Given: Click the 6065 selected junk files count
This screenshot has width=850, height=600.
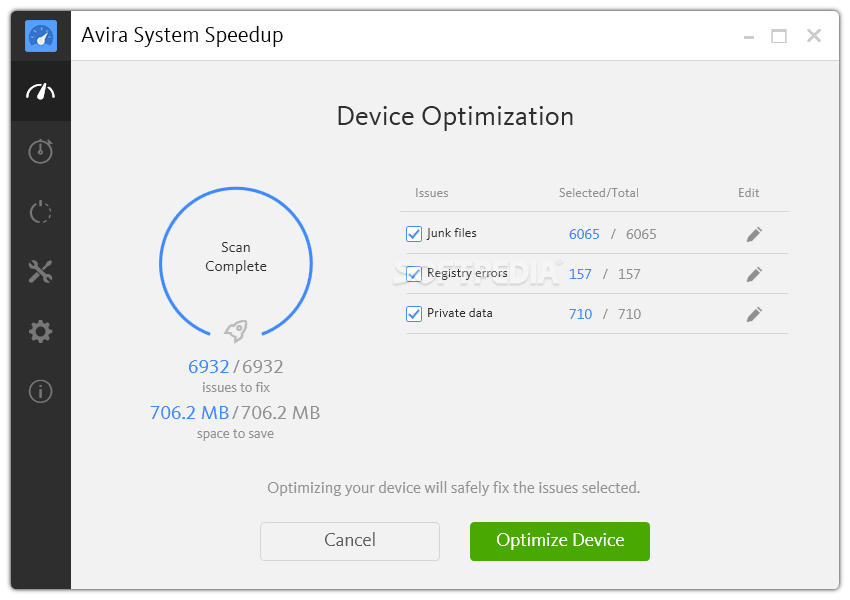Looking at the screenshot, I should [584, 234].
